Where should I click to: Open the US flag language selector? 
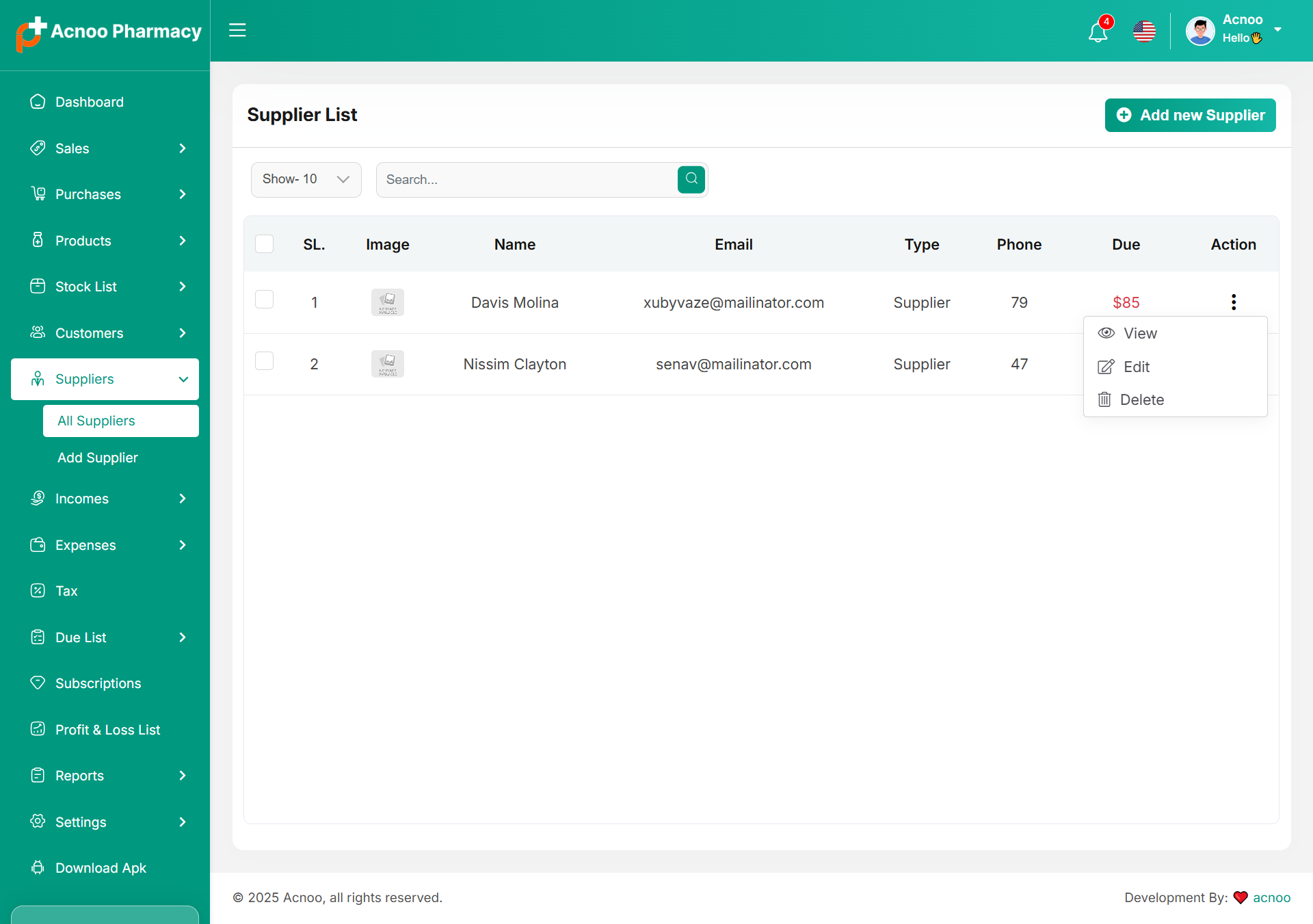coord(1144,31)
